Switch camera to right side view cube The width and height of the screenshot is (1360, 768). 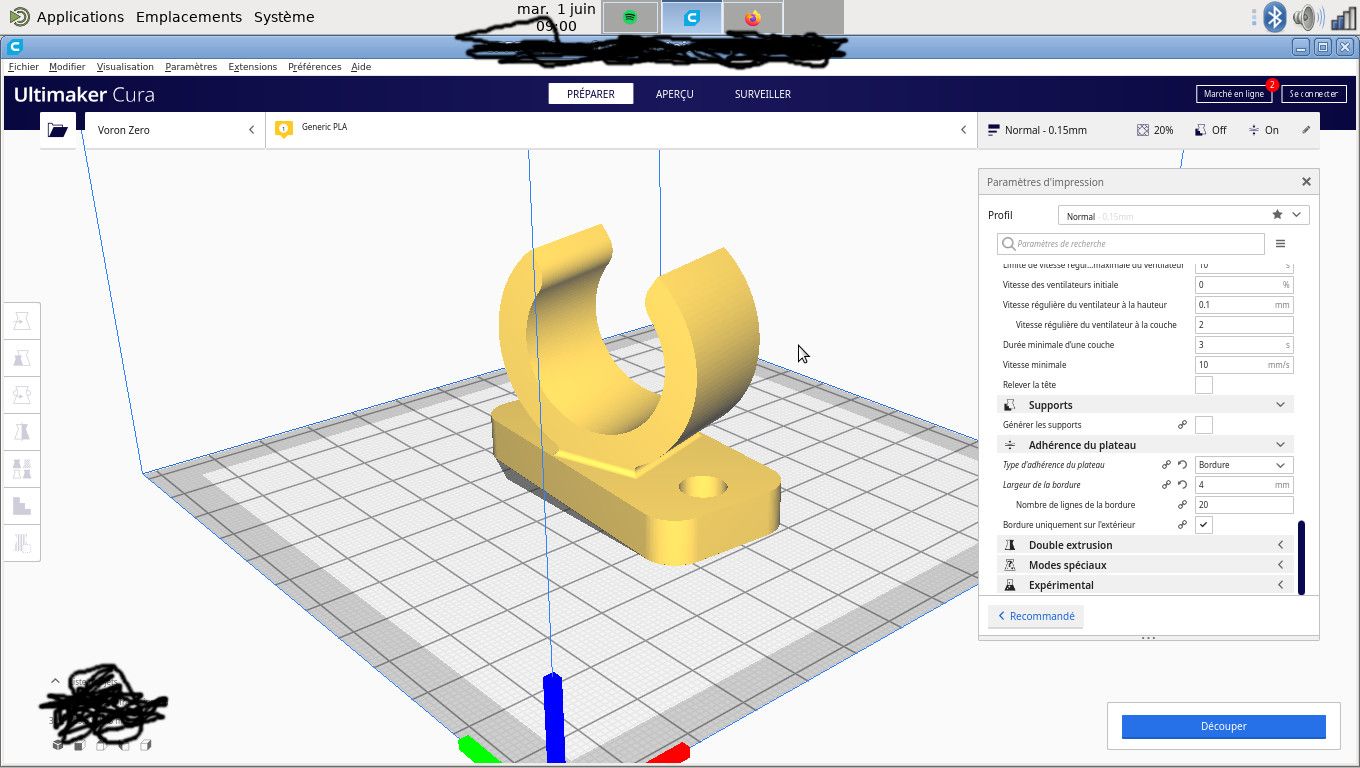pyautogui.click(x=146, y=745)
